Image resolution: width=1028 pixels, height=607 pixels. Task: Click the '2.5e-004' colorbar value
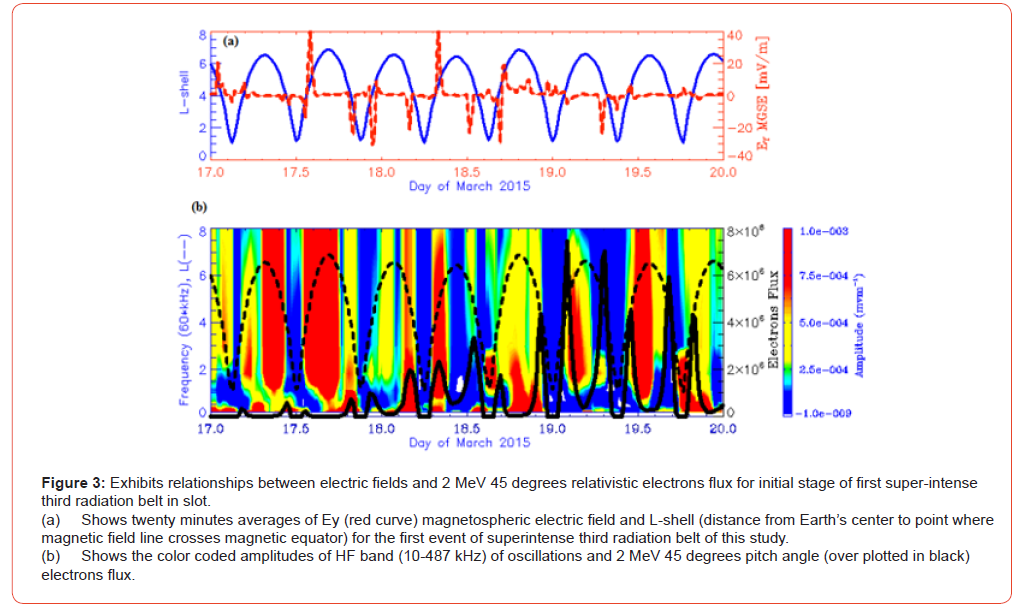[x=824, y=370]
